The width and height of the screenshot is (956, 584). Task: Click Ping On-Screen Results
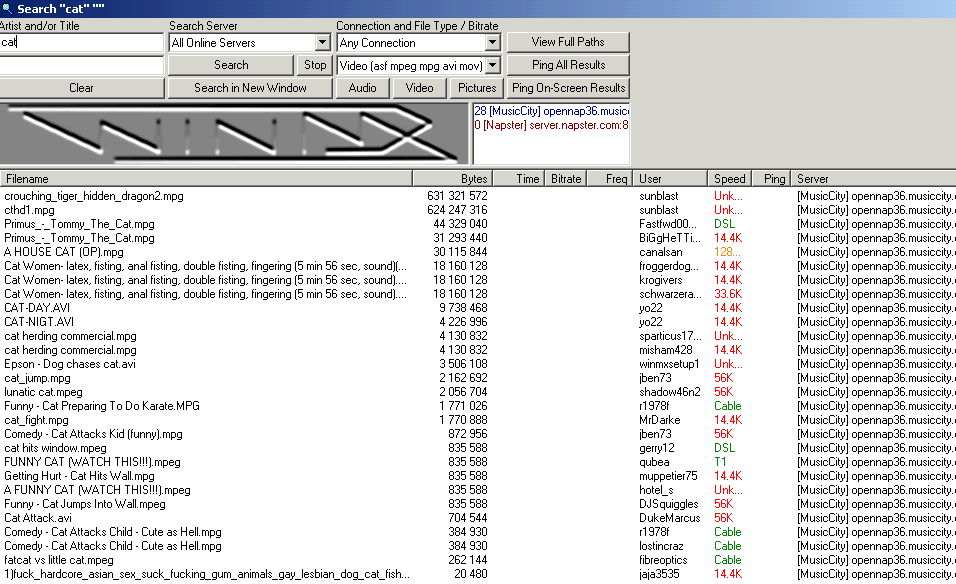(568, 88)
